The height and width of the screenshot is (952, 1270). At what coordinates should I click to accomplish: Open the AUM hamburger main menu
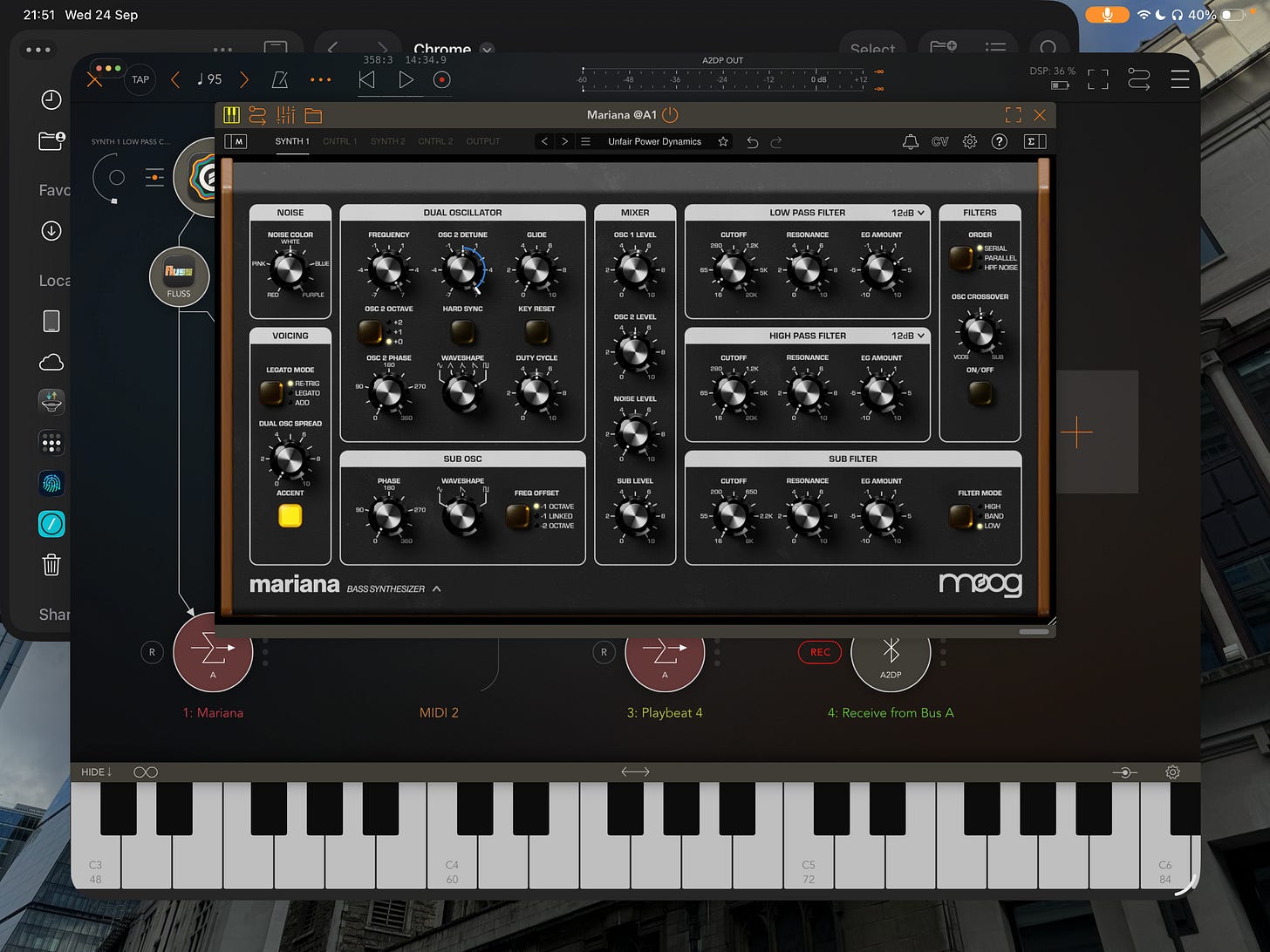[x=1180, y=79]
